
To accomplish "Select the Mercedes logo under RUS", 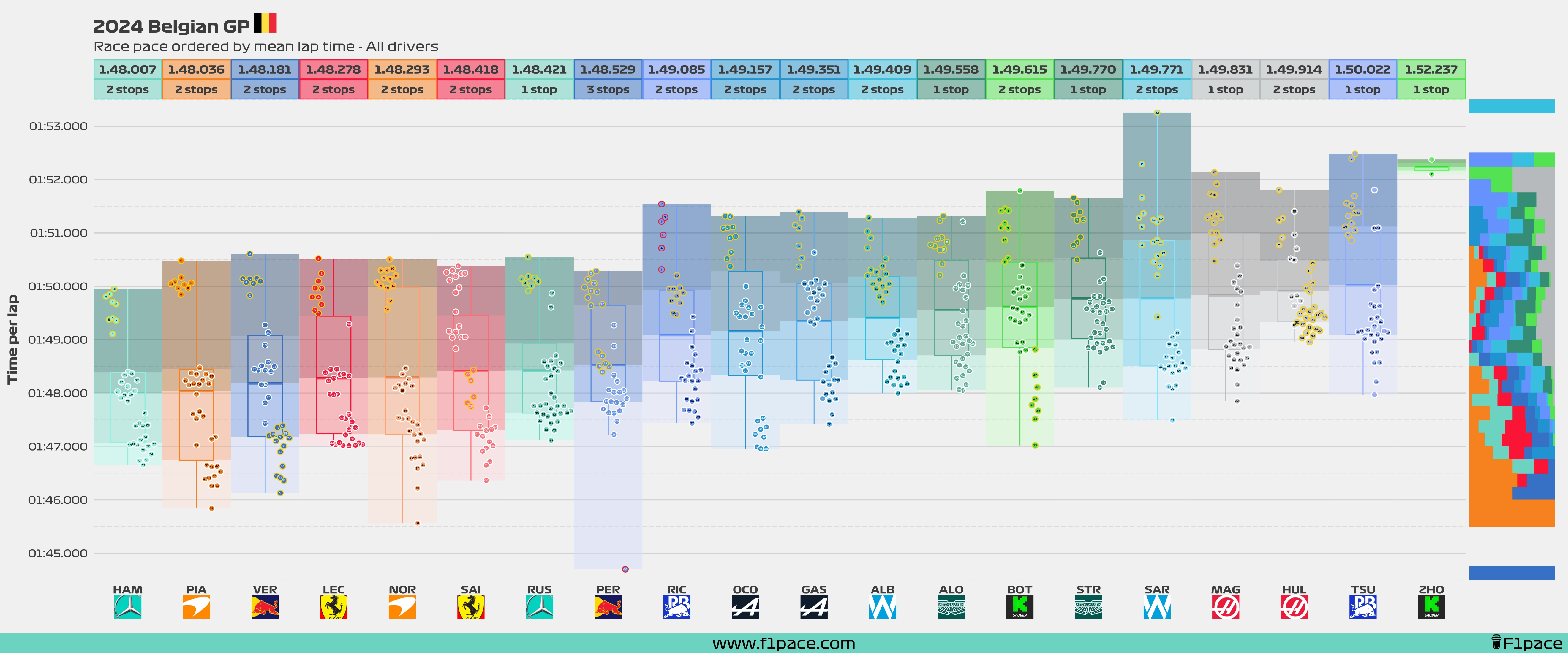I will click(539, 607).
